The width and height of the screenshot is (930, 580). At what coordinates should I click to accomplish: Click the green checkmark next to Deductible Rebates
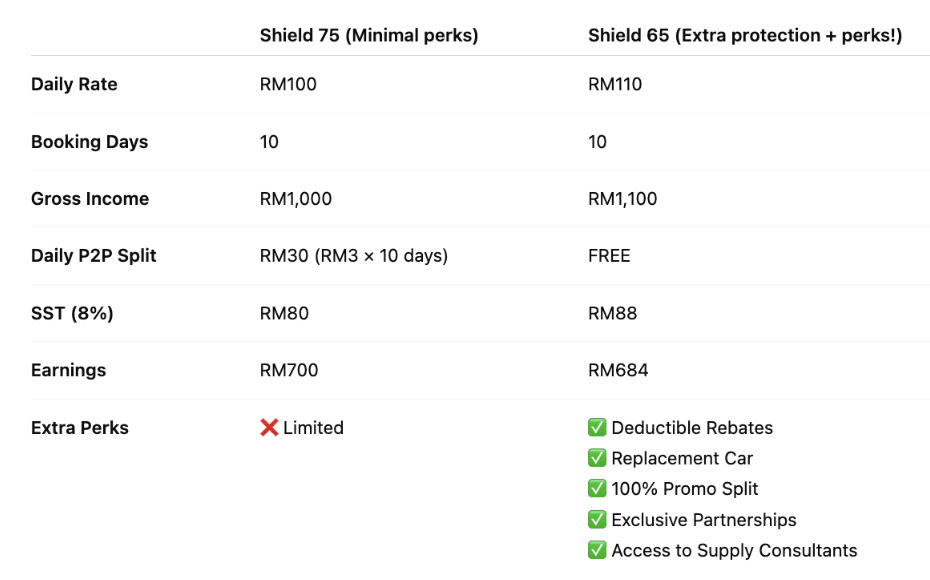pos(597,428)
